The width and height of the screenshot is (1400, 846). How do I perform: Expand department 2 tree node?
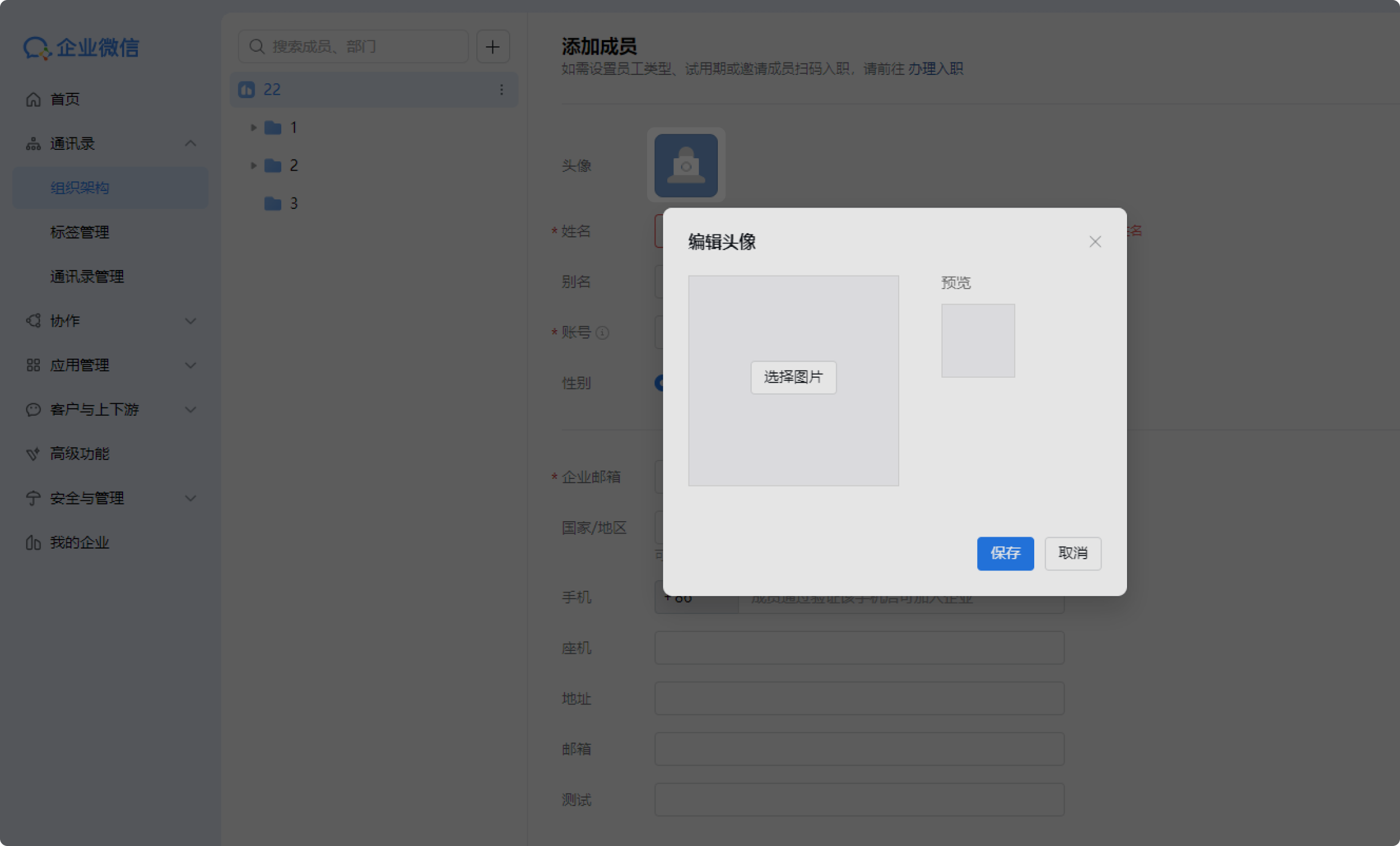tap(253, 165)
